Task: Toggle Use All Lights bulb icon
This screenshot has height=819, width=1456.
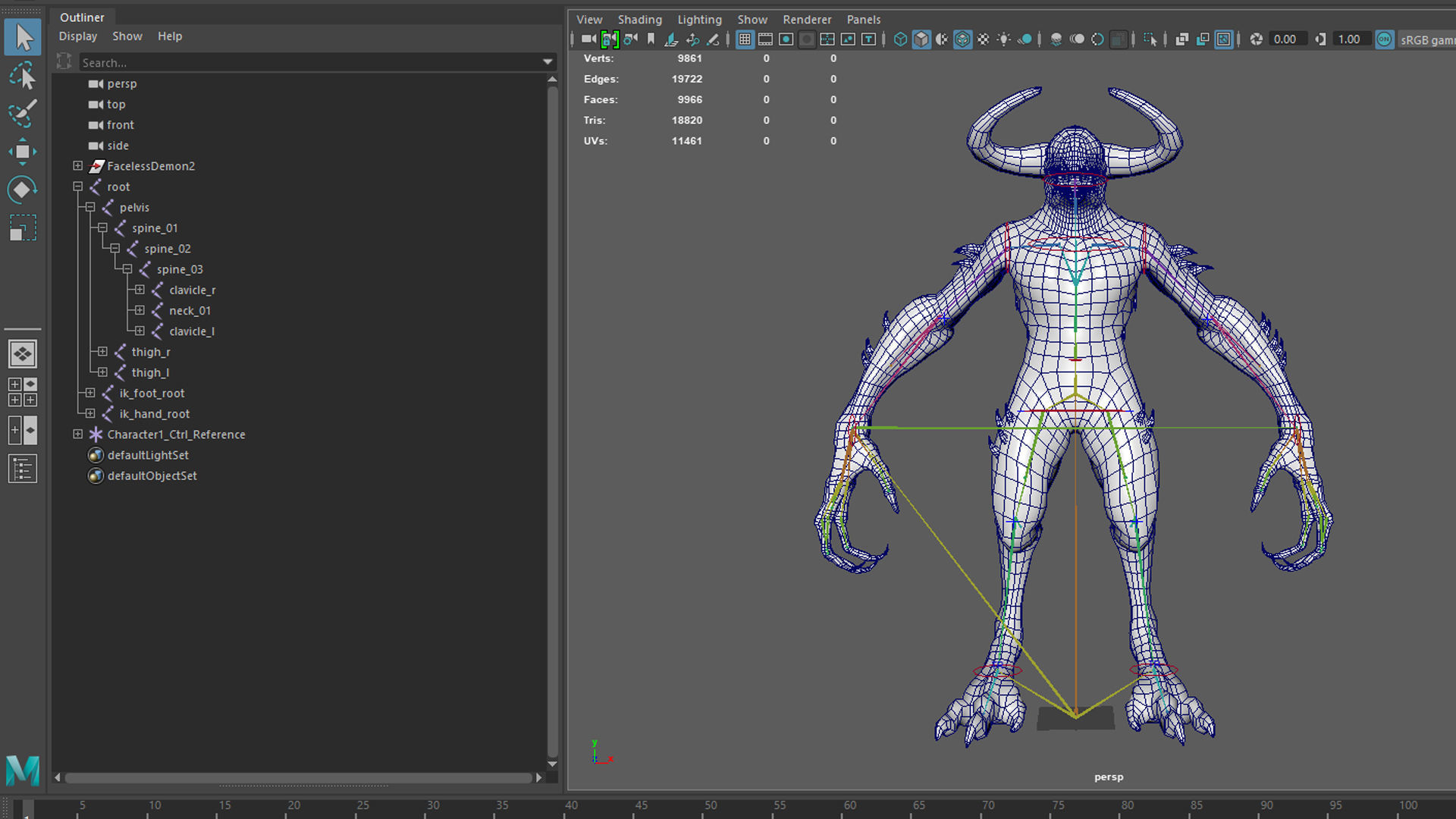Action: pos(1004,39)
